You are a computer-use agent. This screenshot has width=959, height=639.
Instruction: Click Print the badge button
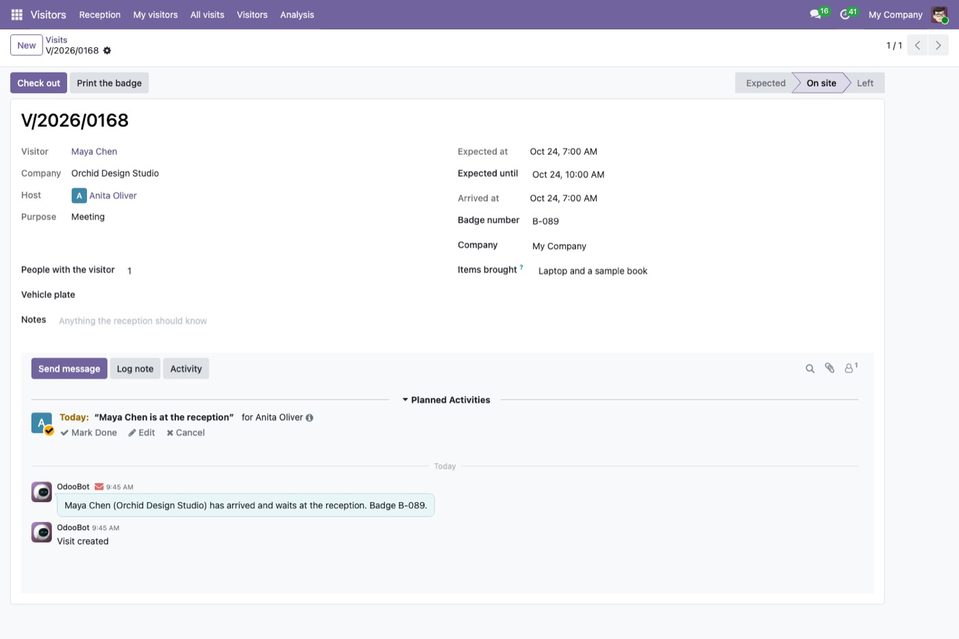109,83
